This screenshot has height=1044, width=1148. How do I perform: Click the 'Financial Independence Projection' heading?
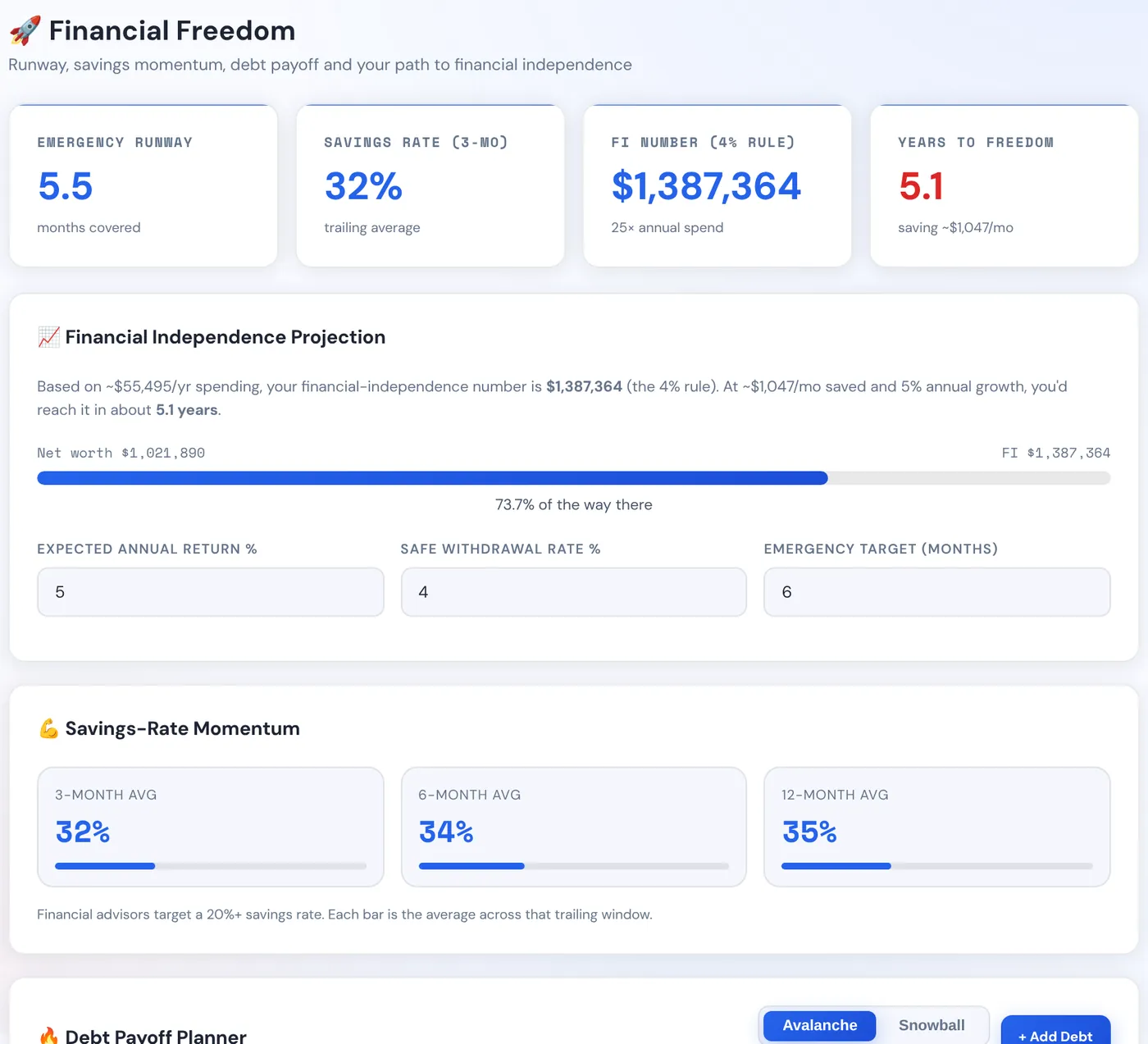pyautogui.click(x=225, y=337)
